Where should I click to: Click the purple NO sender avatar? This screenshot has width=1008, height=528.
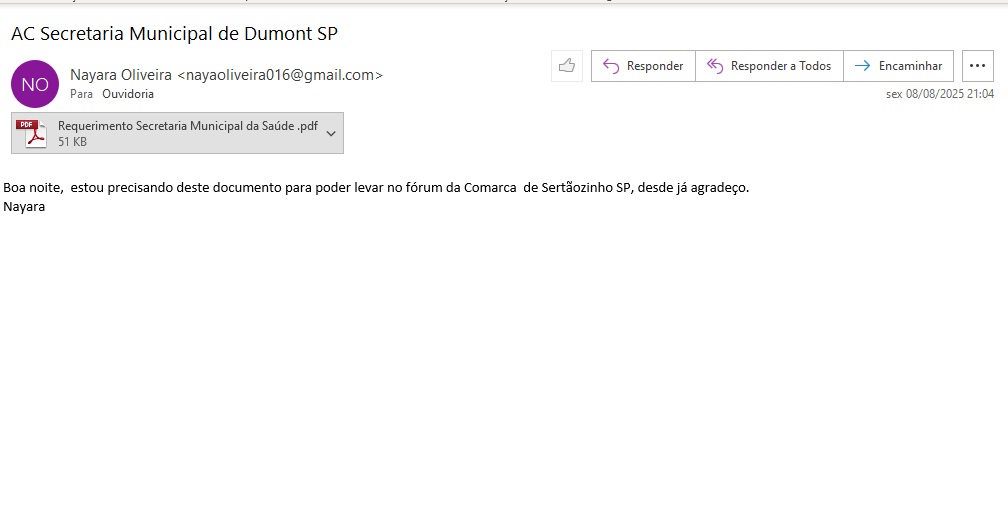pyautogui.click(x=35, y=84)
